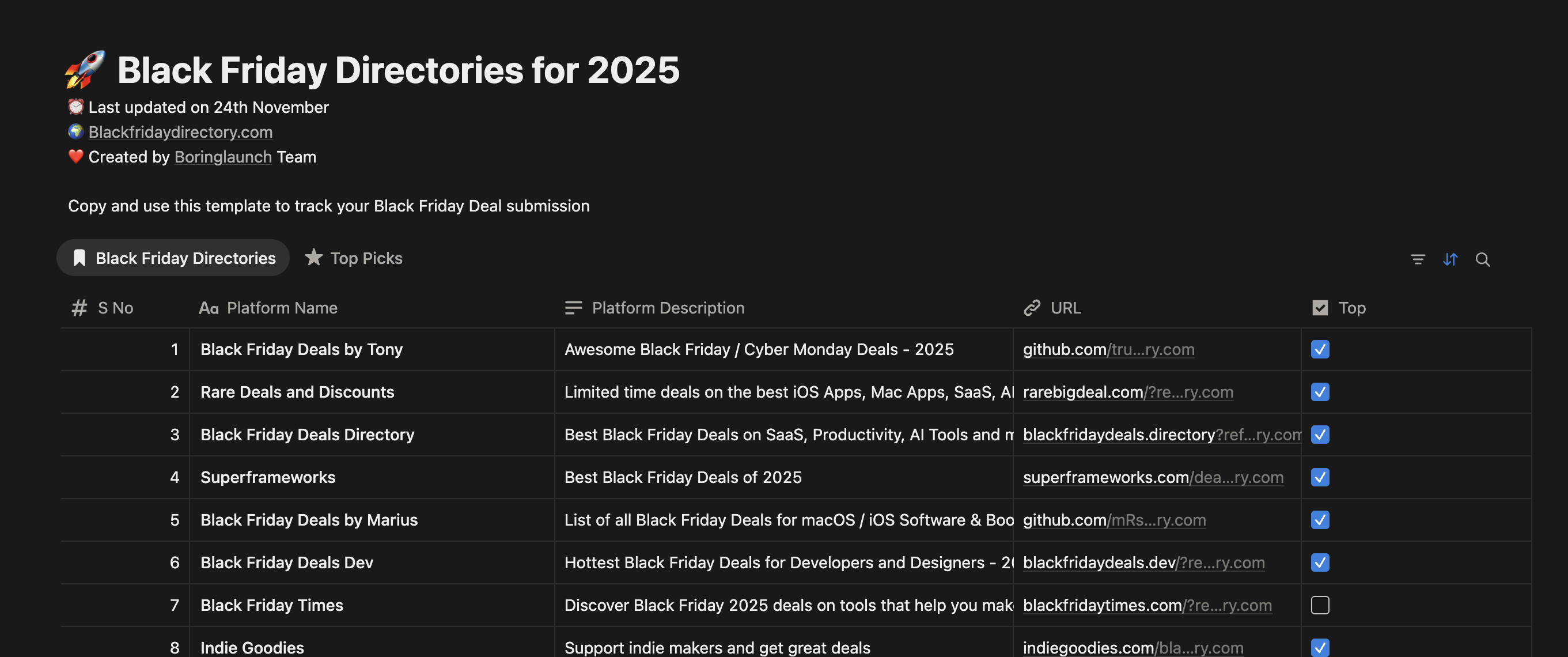The height and width of the screenshot is (657, 1568).
Task: Open the search magnifier in database toolbar
Action: click(1482, 260)
